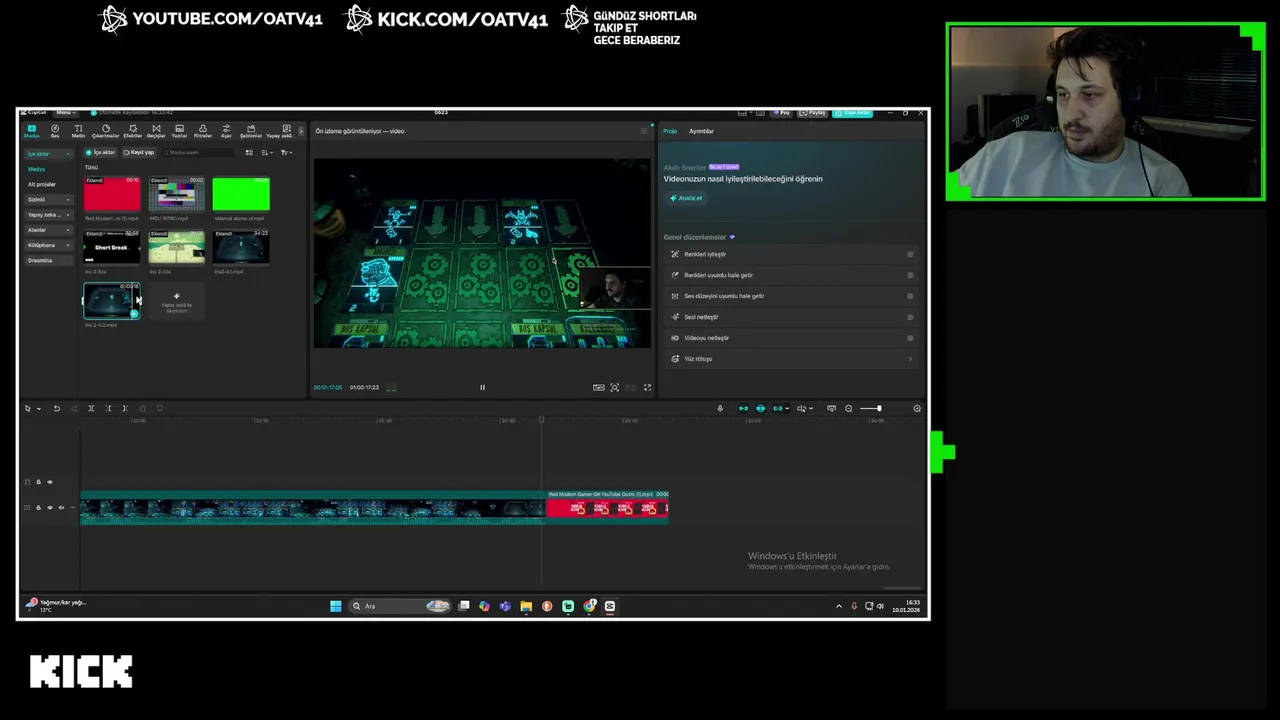
Task: Open the media sort dropdown
Action: point(266,153)
